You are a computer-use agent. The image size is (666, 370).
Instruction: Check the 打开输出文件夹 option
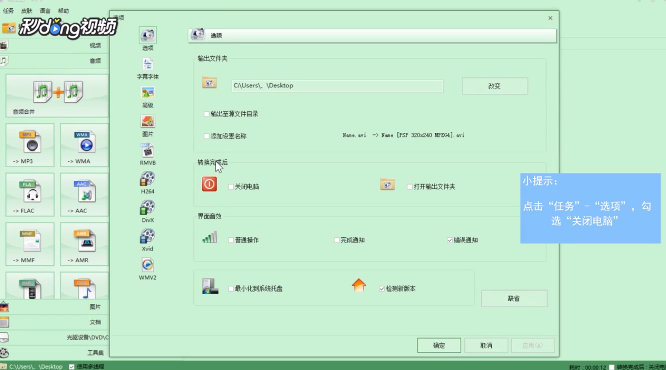409,186
